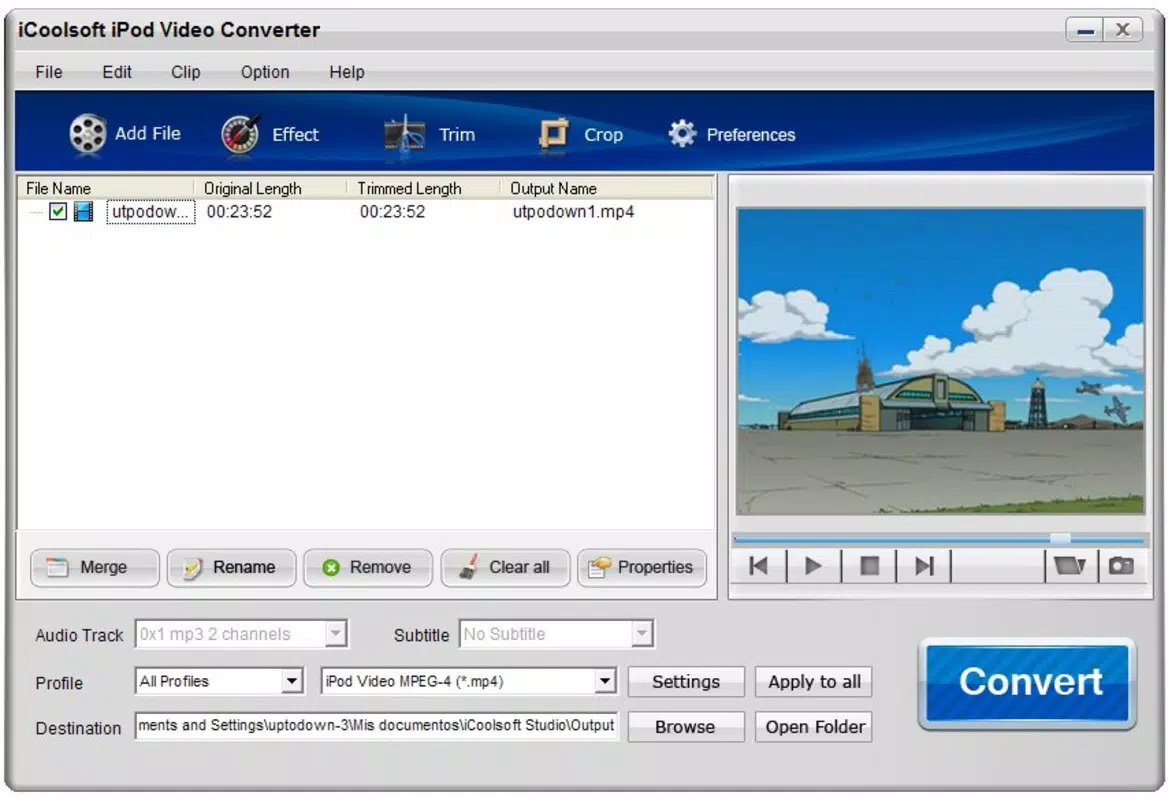The height and width of the screenshot is (800, 1172).
Task: Close the iCoolsoft window
Action: pos(1123,31)
